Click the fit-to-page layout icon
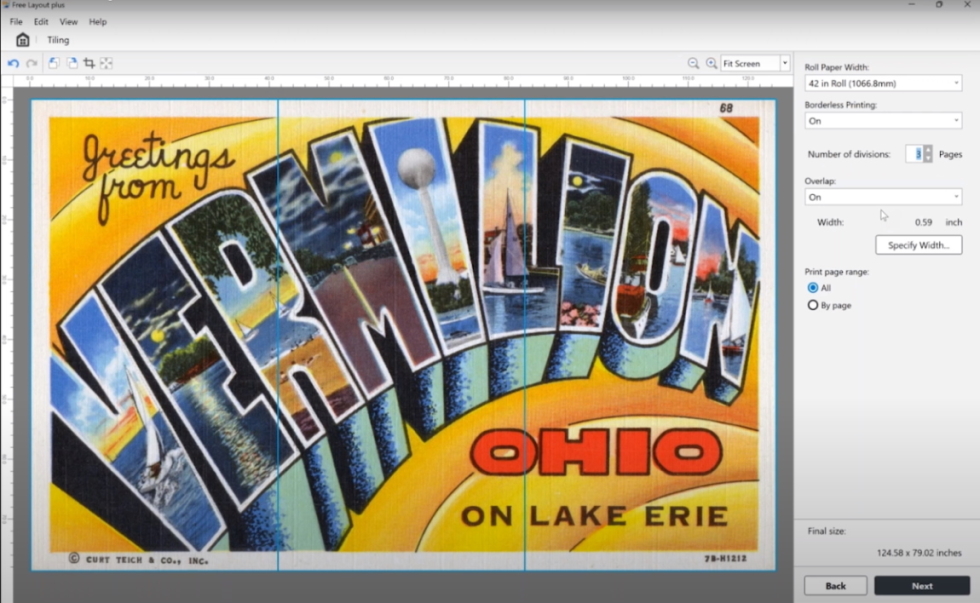Viewport: 980px width, 603px height. 105,63
